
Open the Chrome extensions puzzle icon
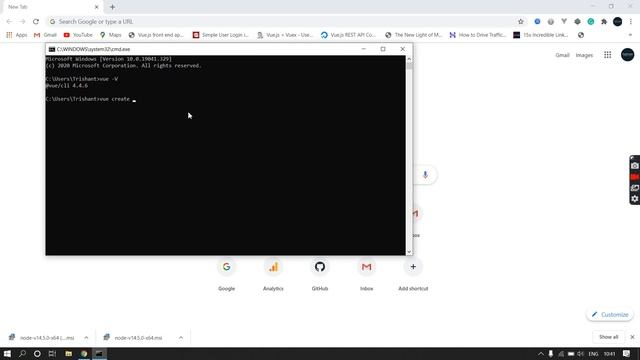click(604, 22)
